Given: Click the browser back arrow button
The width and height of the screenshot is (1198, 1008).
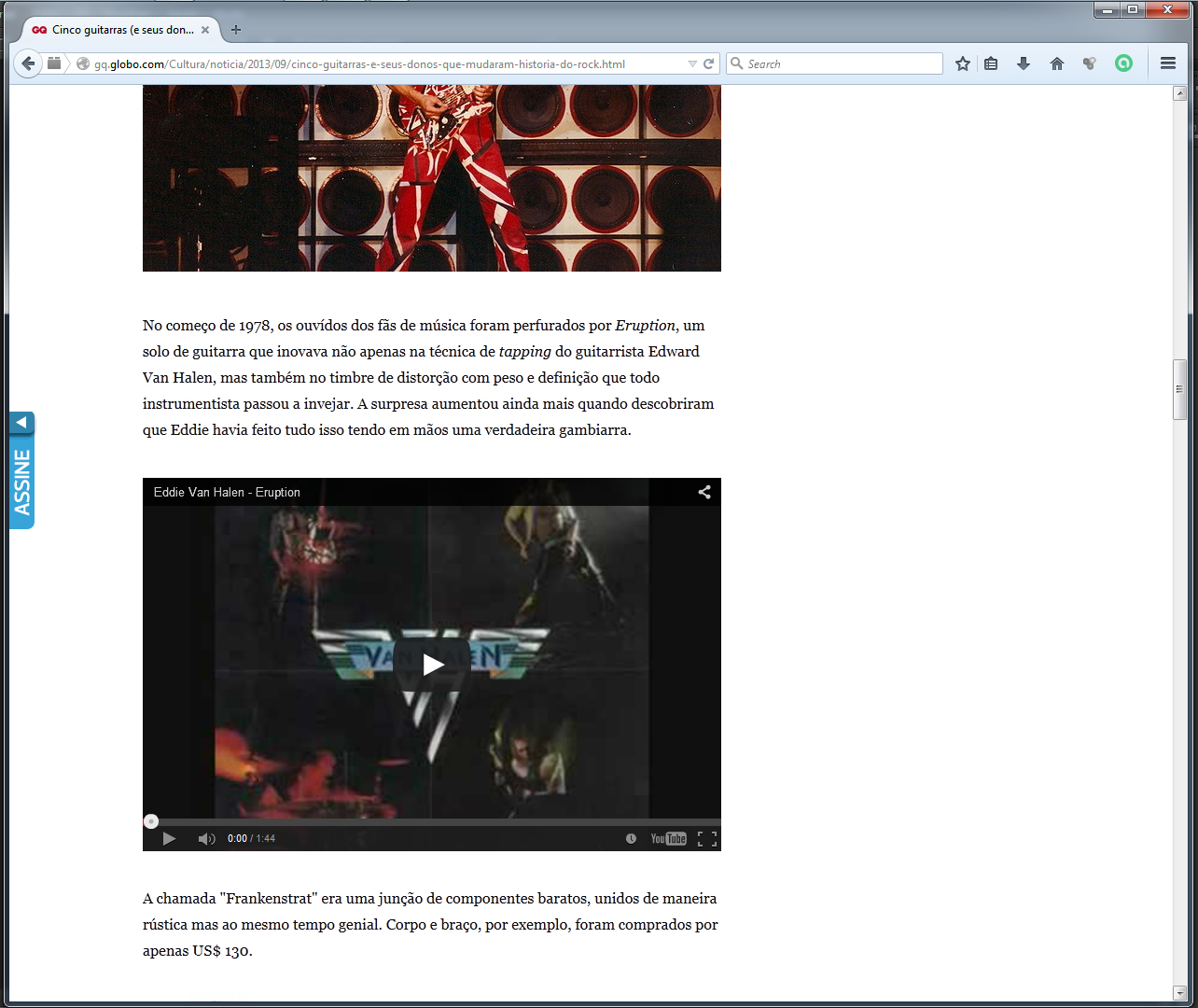Looking at the screenshot, I should (x=28, y=63).
